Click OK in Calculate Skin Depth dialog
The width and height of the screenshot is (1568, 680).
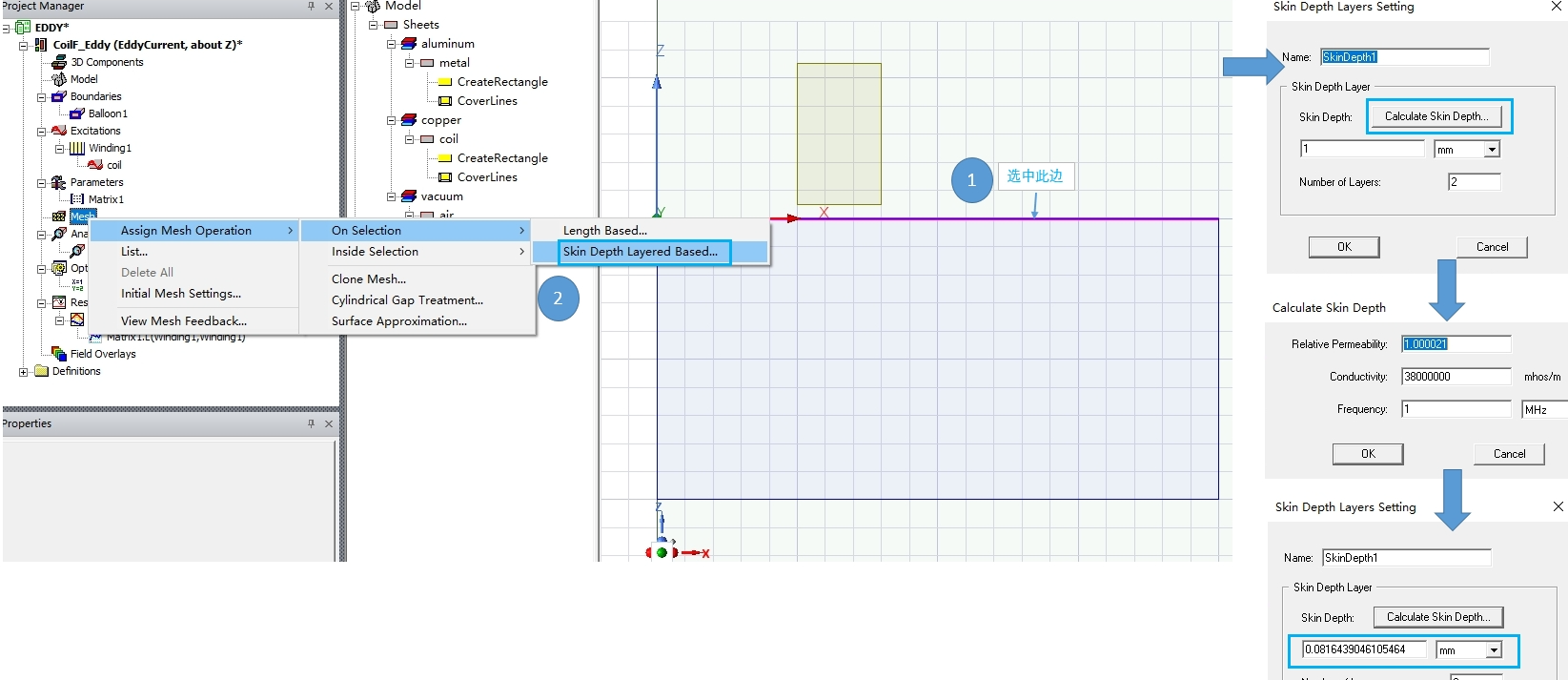1368,454
